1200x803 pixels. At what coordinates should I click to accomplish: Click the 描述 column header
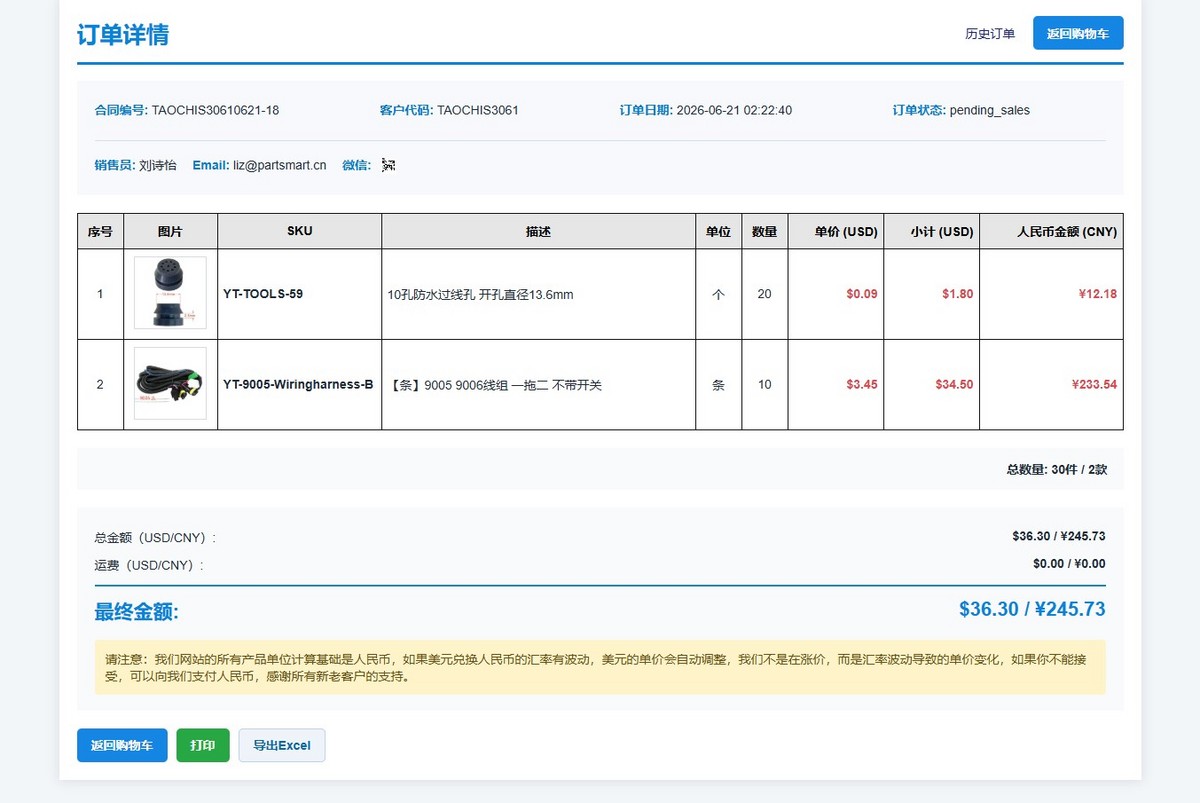(538, 231)
